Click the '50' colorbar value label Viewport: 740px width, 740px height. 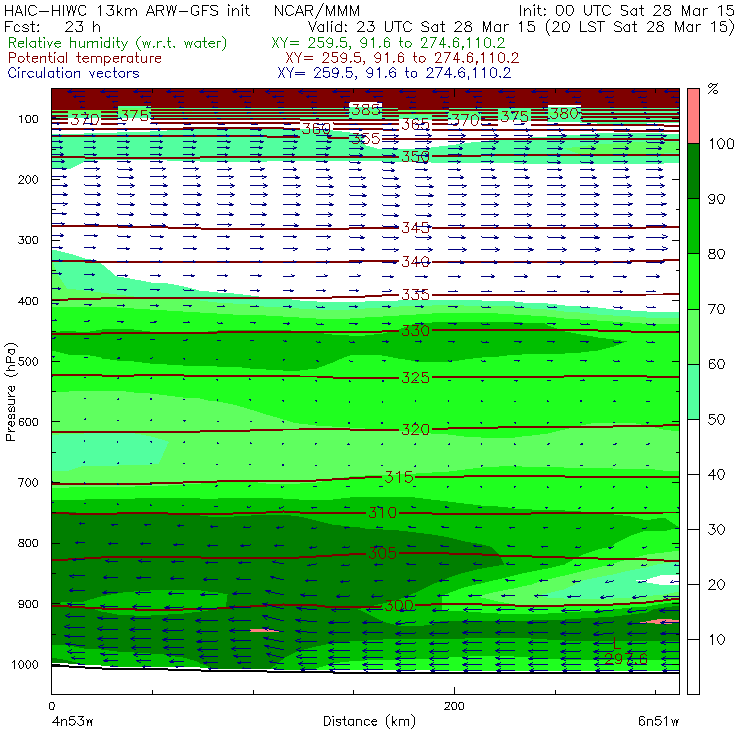716,420
